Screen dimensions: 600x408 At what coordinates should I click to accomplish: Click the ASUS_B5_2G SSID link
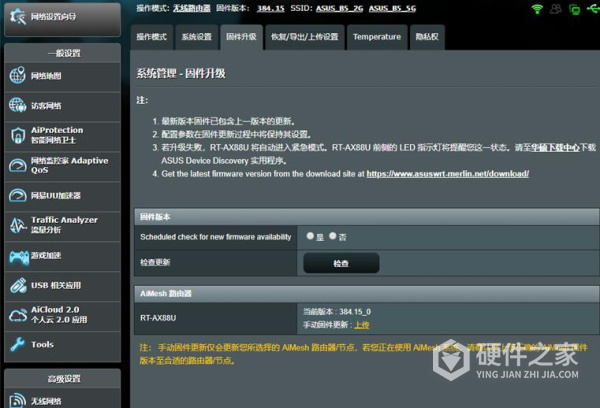click(339, 8)
